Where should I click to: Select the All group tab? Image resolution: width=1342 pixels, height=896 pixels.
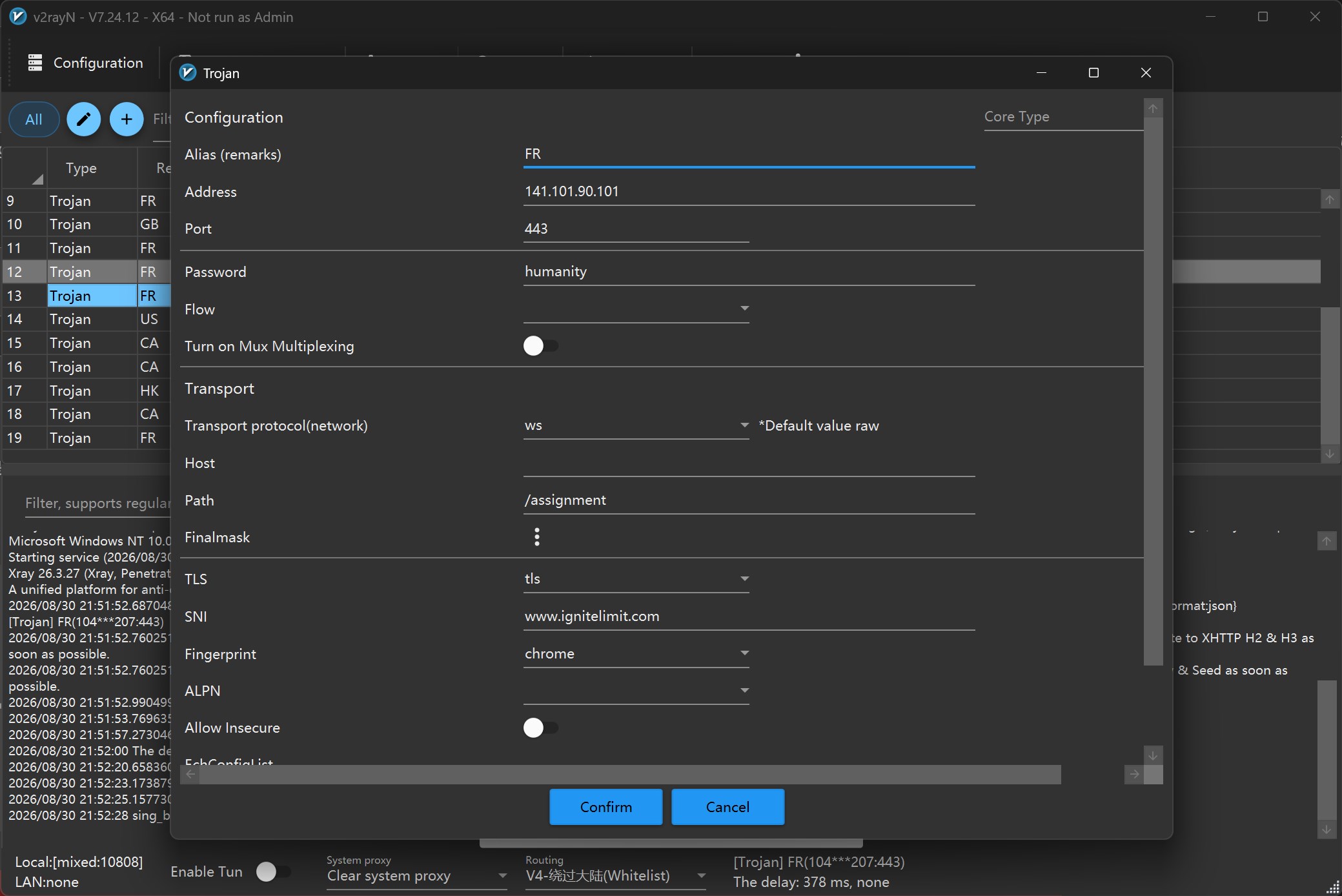pyautogui.click(x=34, y=119)
